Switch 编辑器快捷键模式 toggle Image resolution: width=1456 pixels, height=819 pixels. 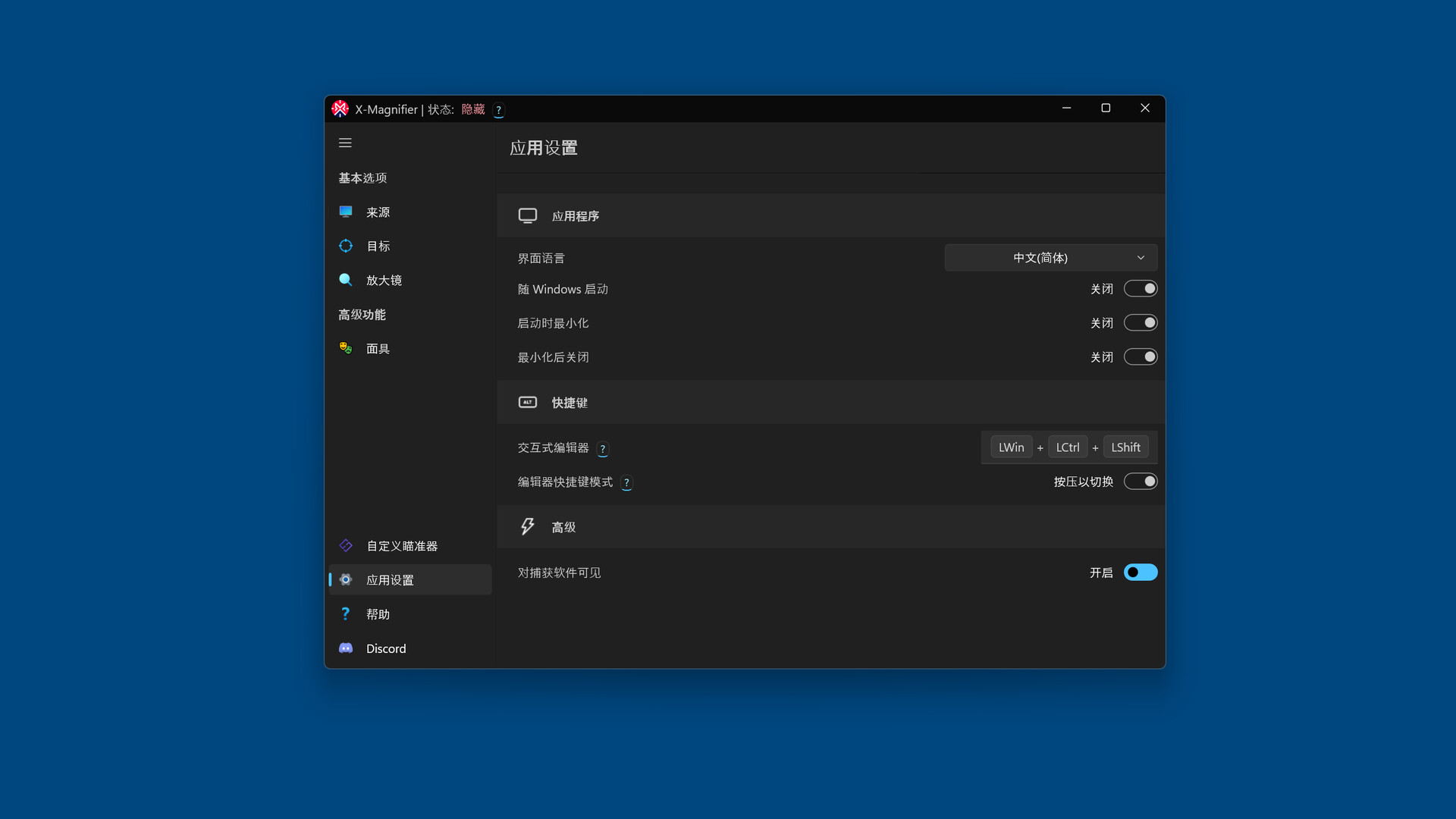click(x=1140, y=482)
